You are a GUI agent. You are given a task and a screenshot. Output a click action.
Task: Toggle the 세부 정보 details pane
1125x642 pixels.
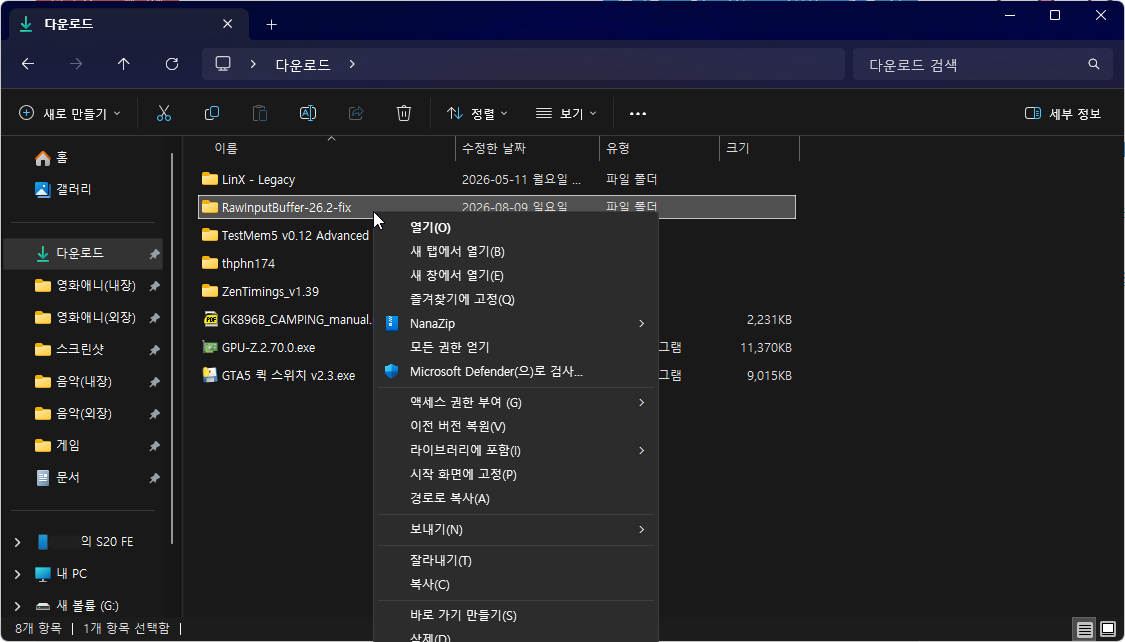(x=1063, y=113)
